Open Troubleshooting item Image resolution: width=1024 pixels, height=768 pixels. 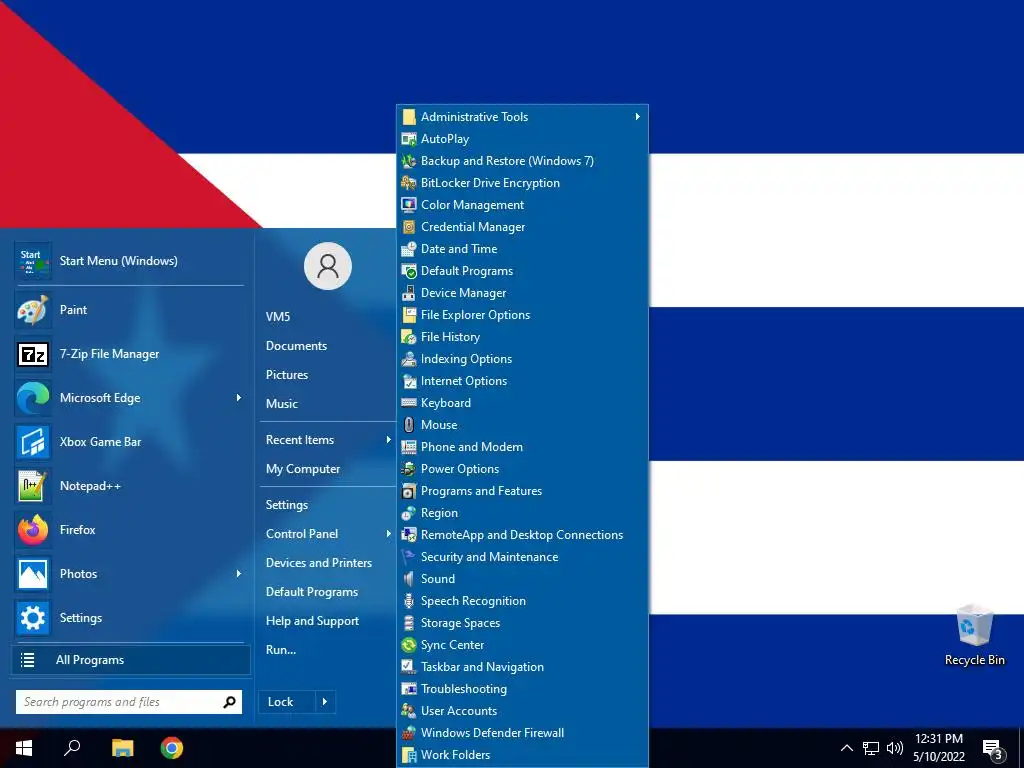coord(522,688)
